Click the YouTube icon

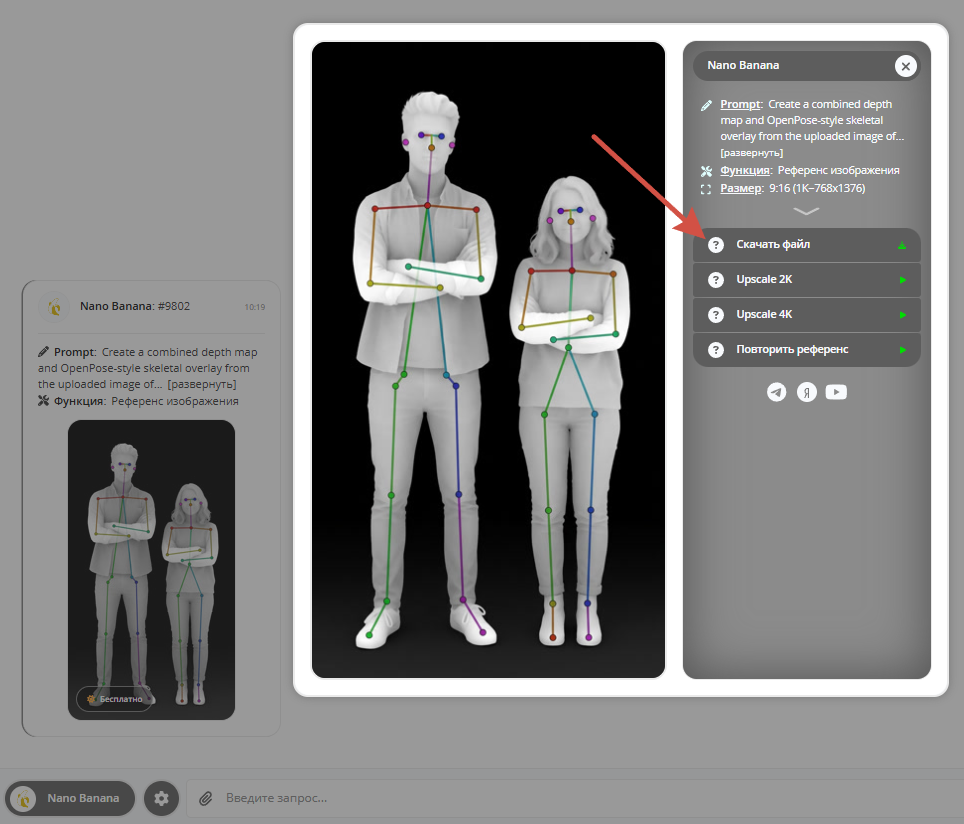point(836,392)
